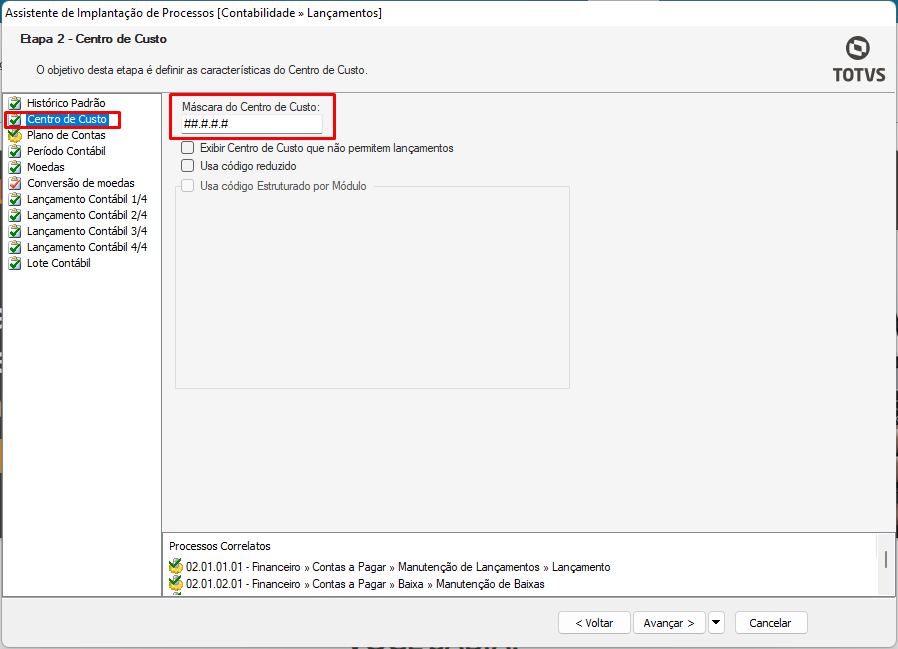The image size is (898, 649).
Task: Click the Voltar button
Action: [594, 623]
